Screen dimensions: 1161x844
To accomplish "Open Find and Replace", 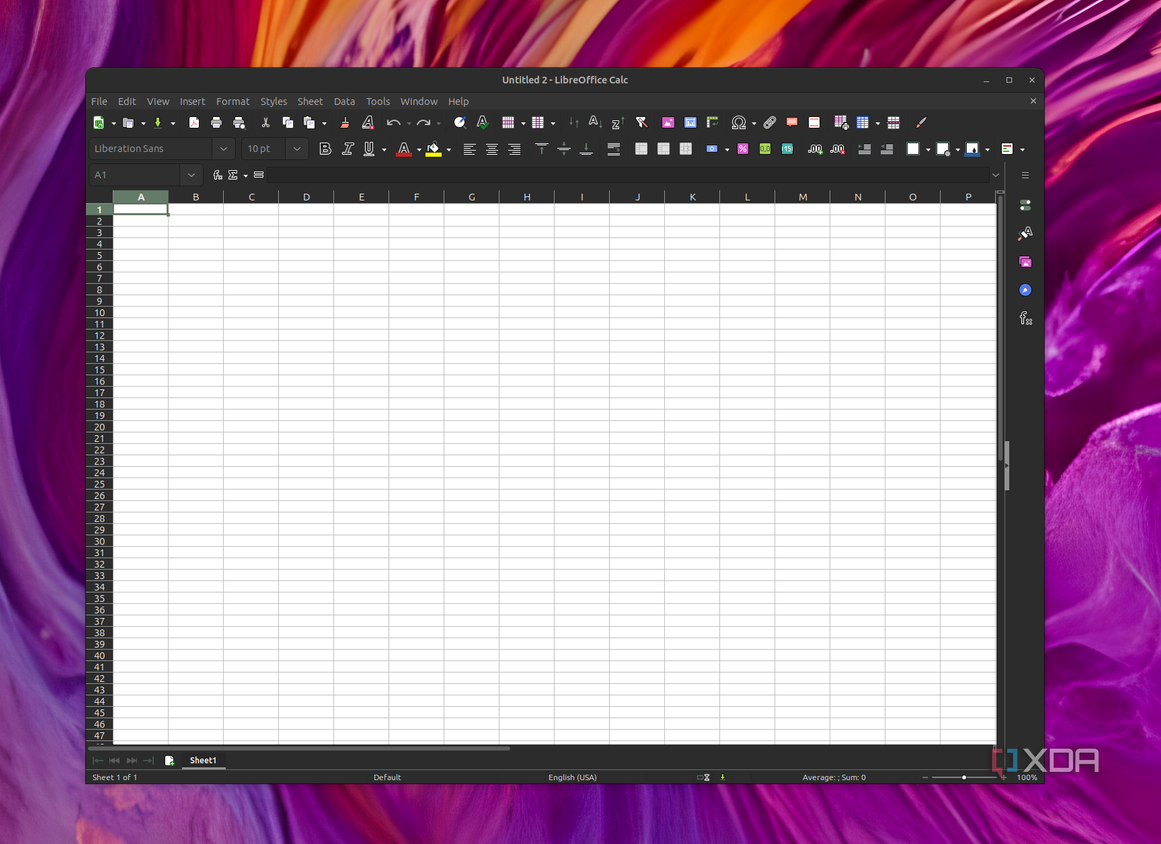I will coord(460,123).
